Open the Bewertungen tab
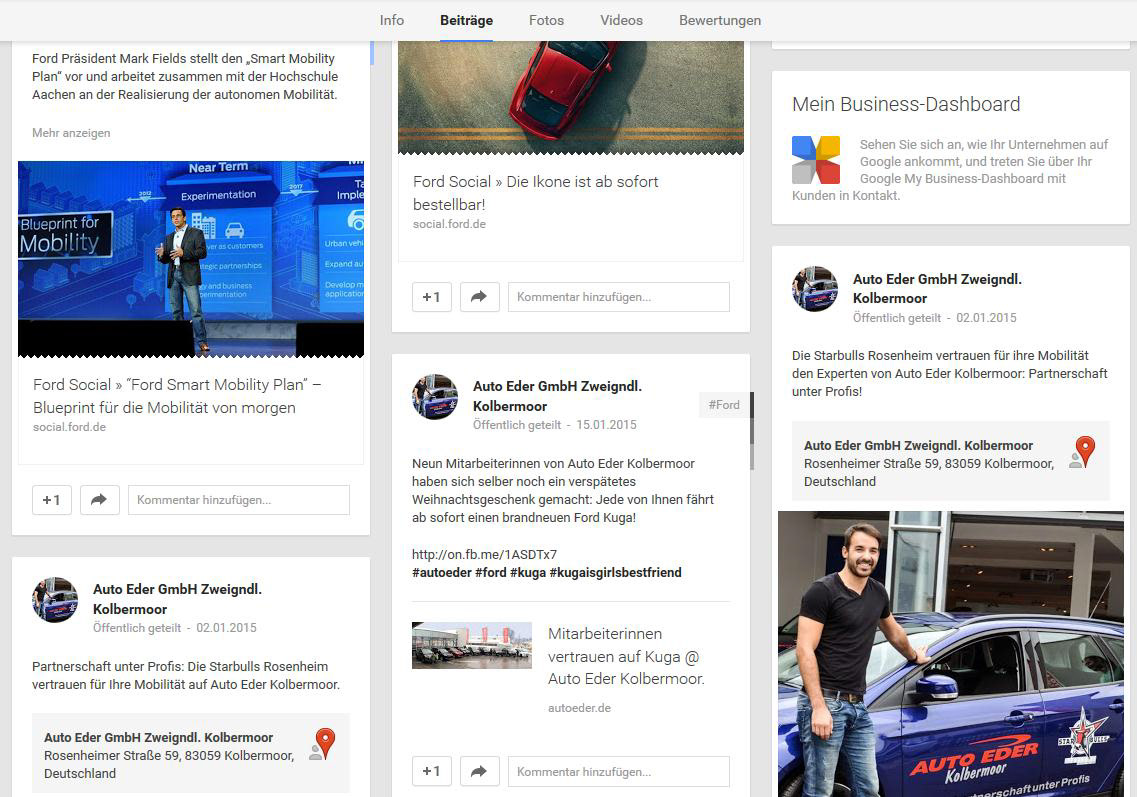 [x=719, y=20]
